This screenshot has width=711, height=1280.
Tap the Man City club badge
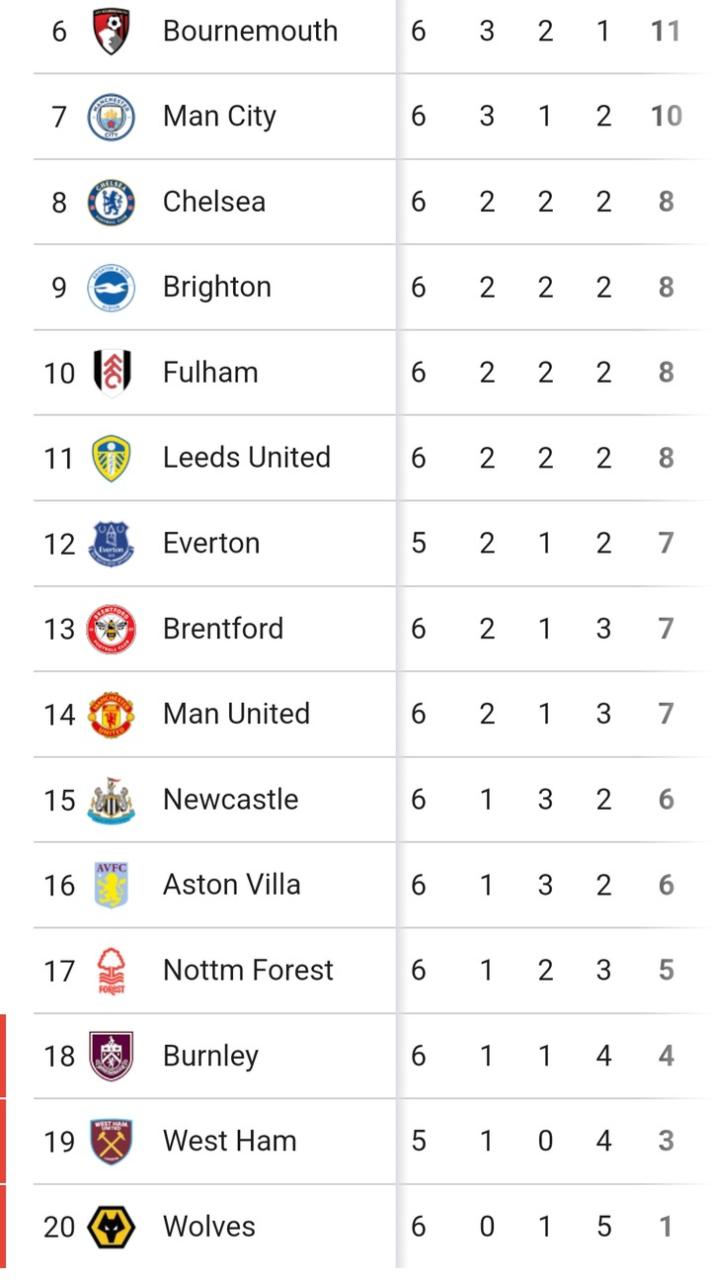111,117
